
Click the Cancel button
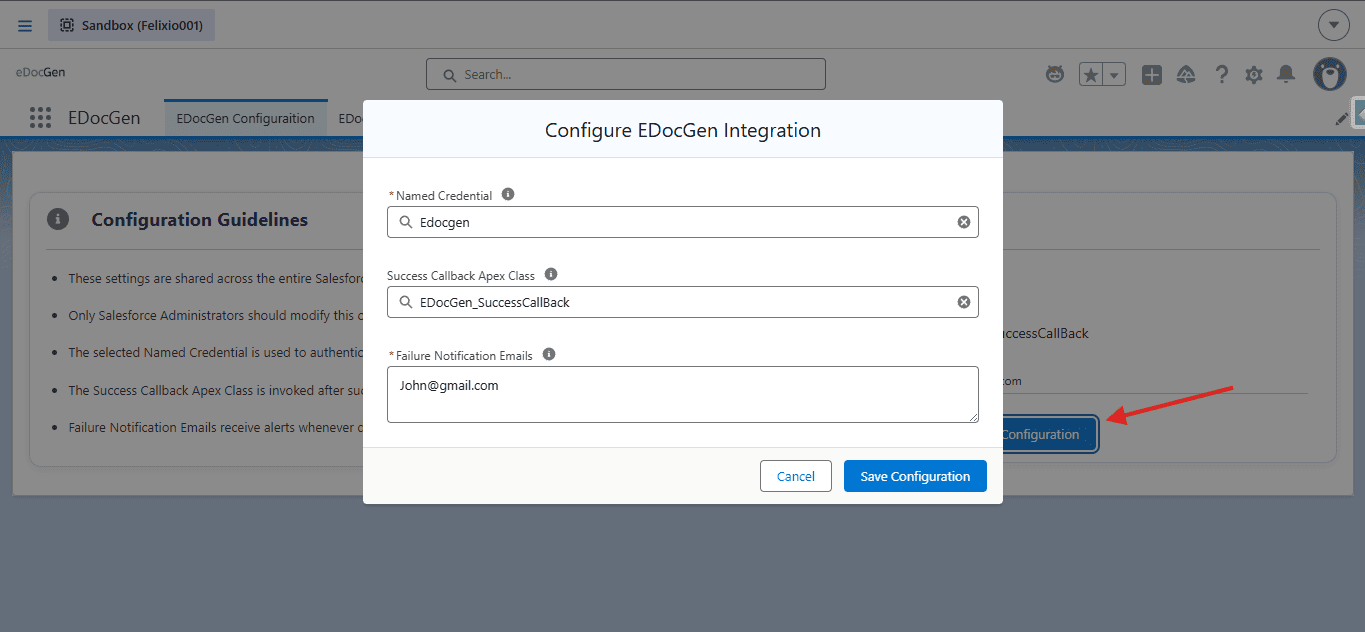click(x=796, y=476)
